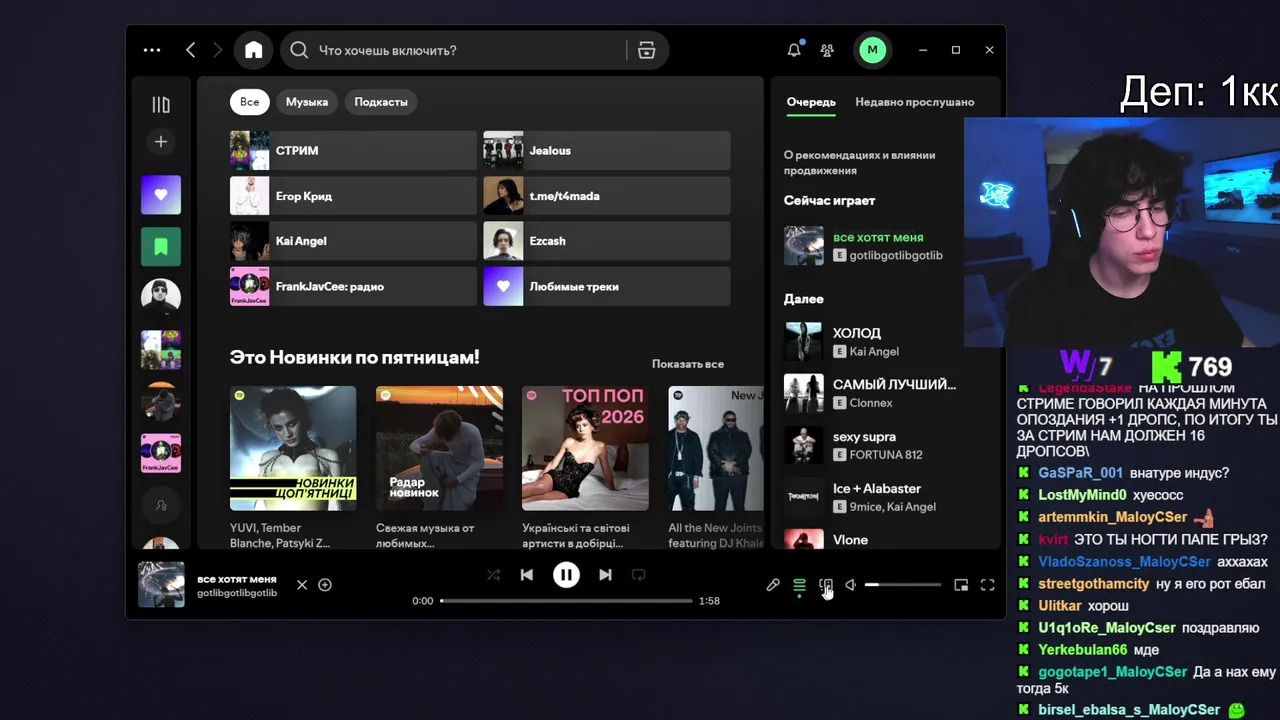Open notifications bell
The height and width of the screenshot is (720, 1280).
(794, 50)
